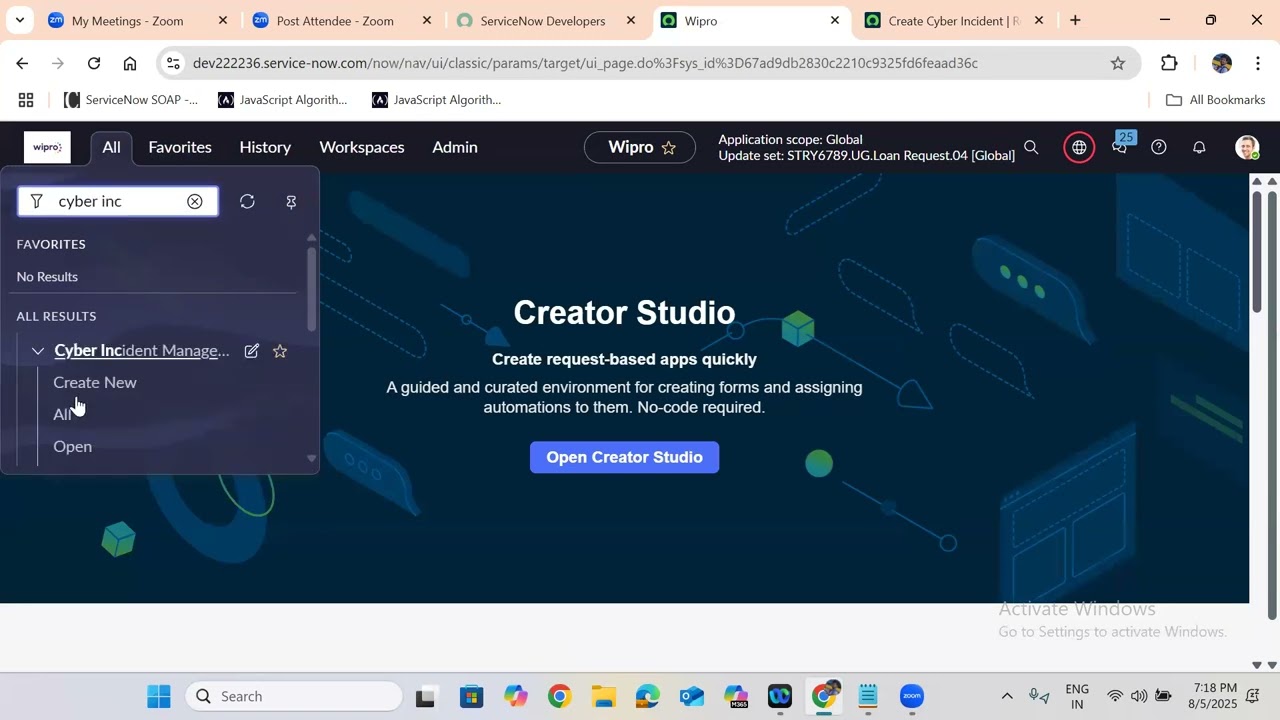Reload the current page

(x=94, y=63)
